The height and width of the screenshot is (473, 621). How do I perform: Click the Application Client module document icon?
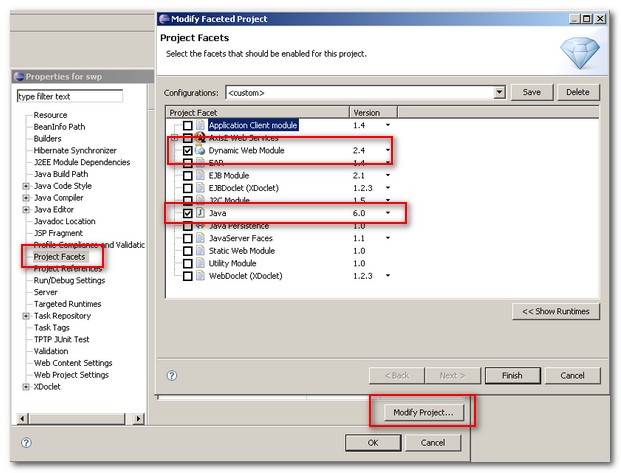pos(200,125)
